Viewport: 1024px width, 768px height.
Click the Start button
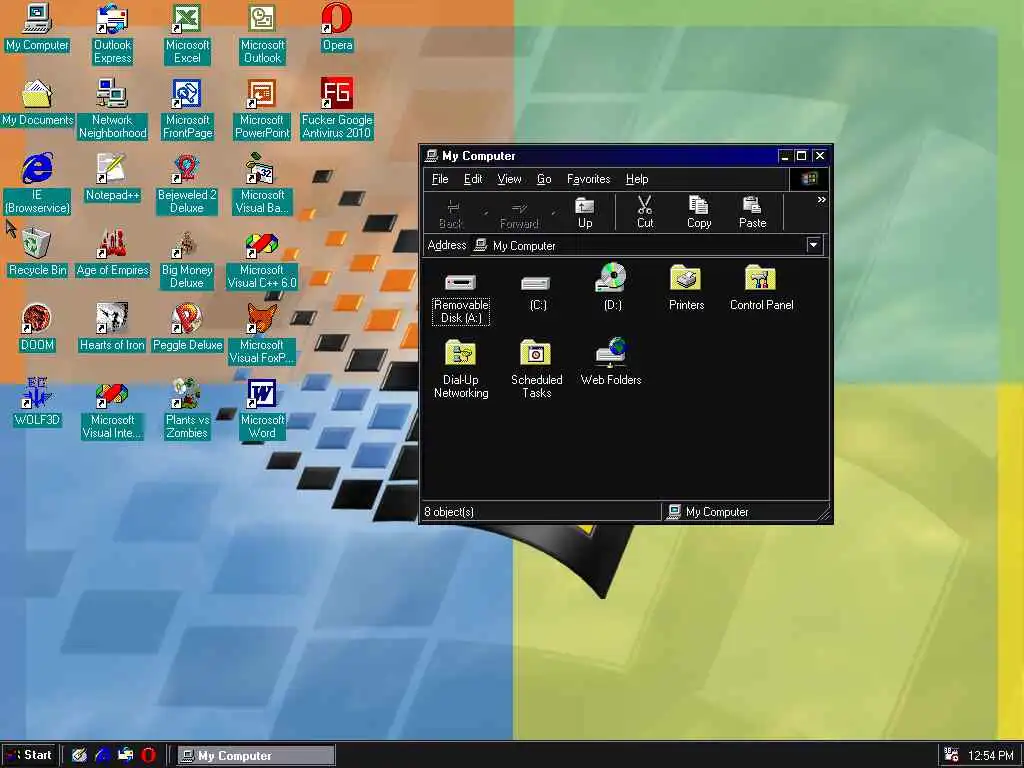point(28,755)
